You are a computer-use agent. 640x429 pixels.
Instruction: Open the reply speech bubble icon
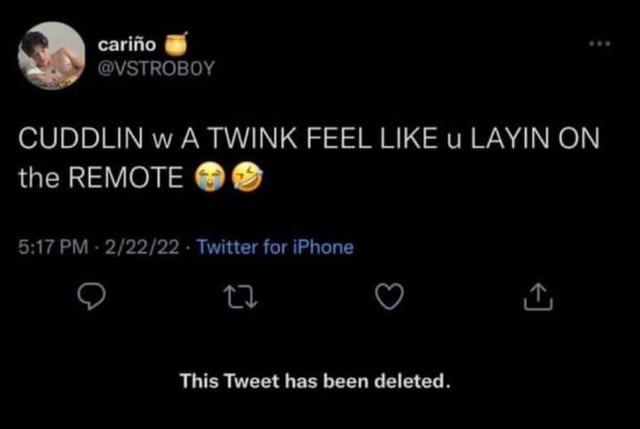(91, 296)
